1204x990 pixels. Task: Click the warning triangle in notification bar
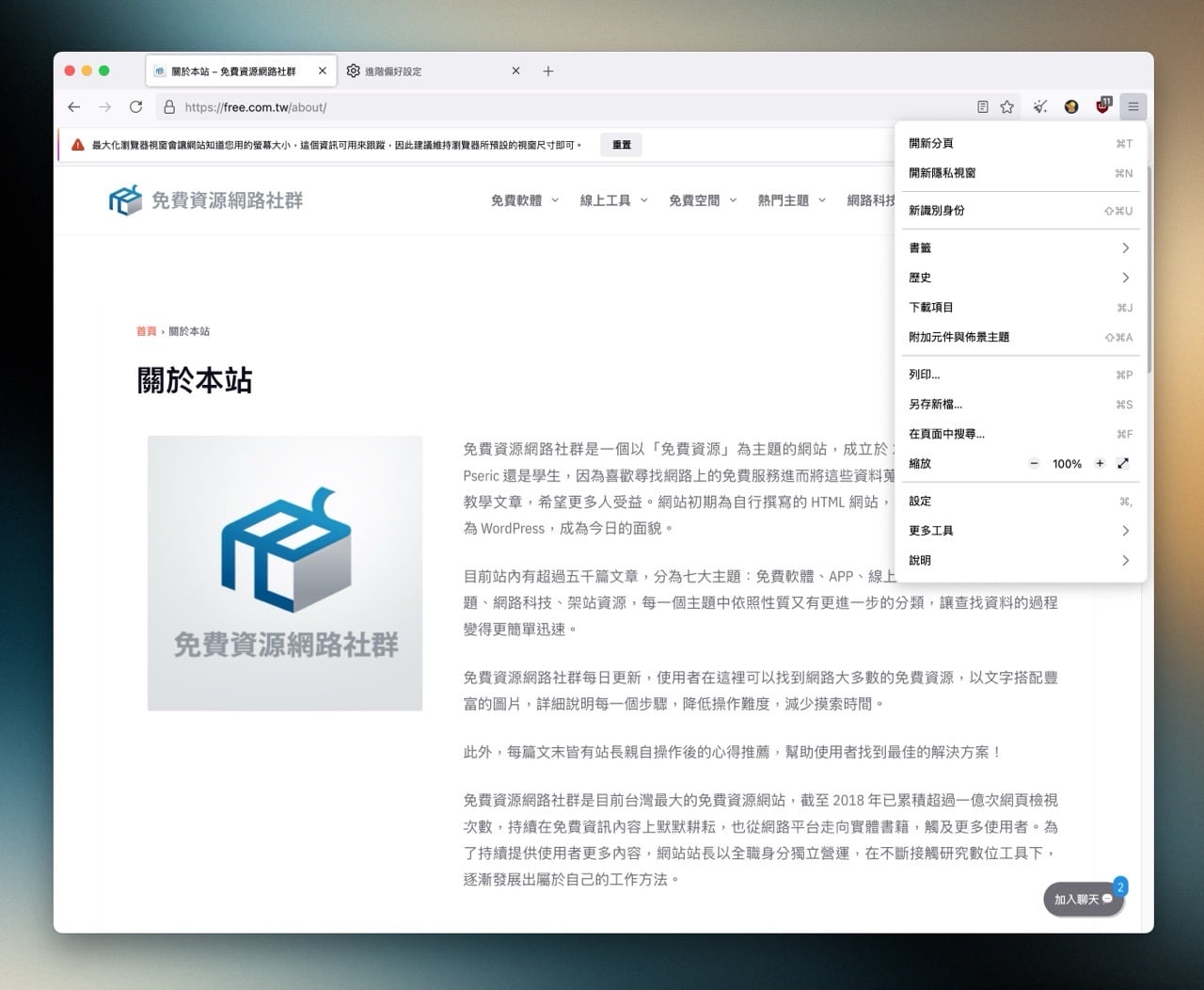(x=77, y=145)
